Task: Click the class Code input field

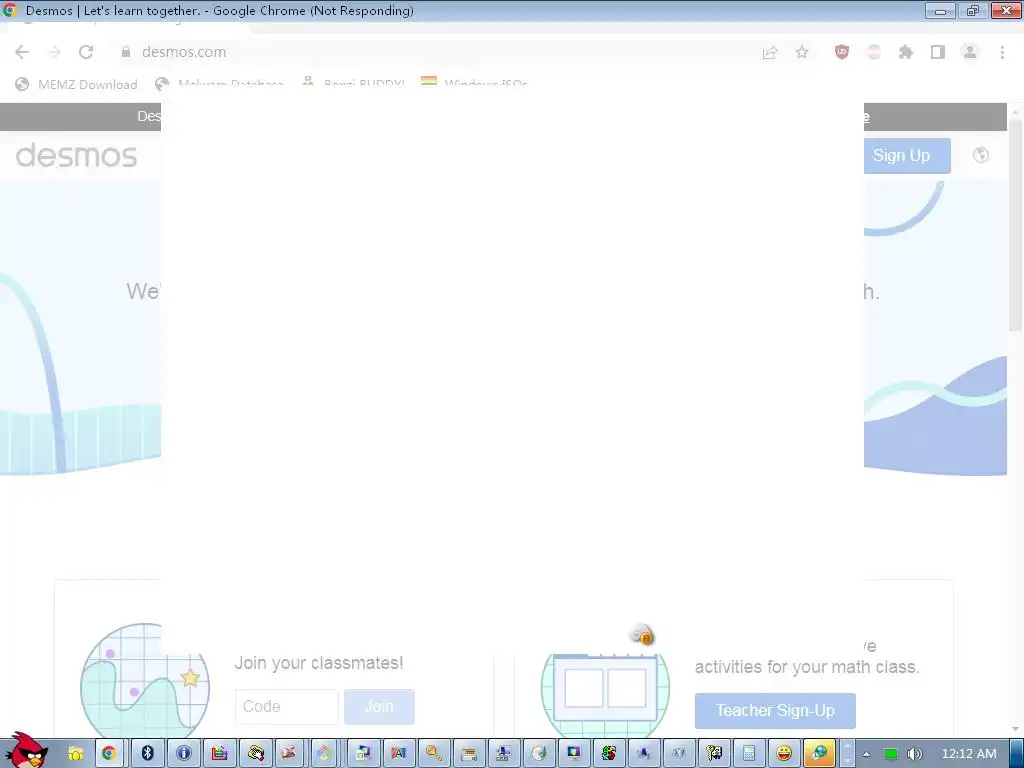Action: 287,707
